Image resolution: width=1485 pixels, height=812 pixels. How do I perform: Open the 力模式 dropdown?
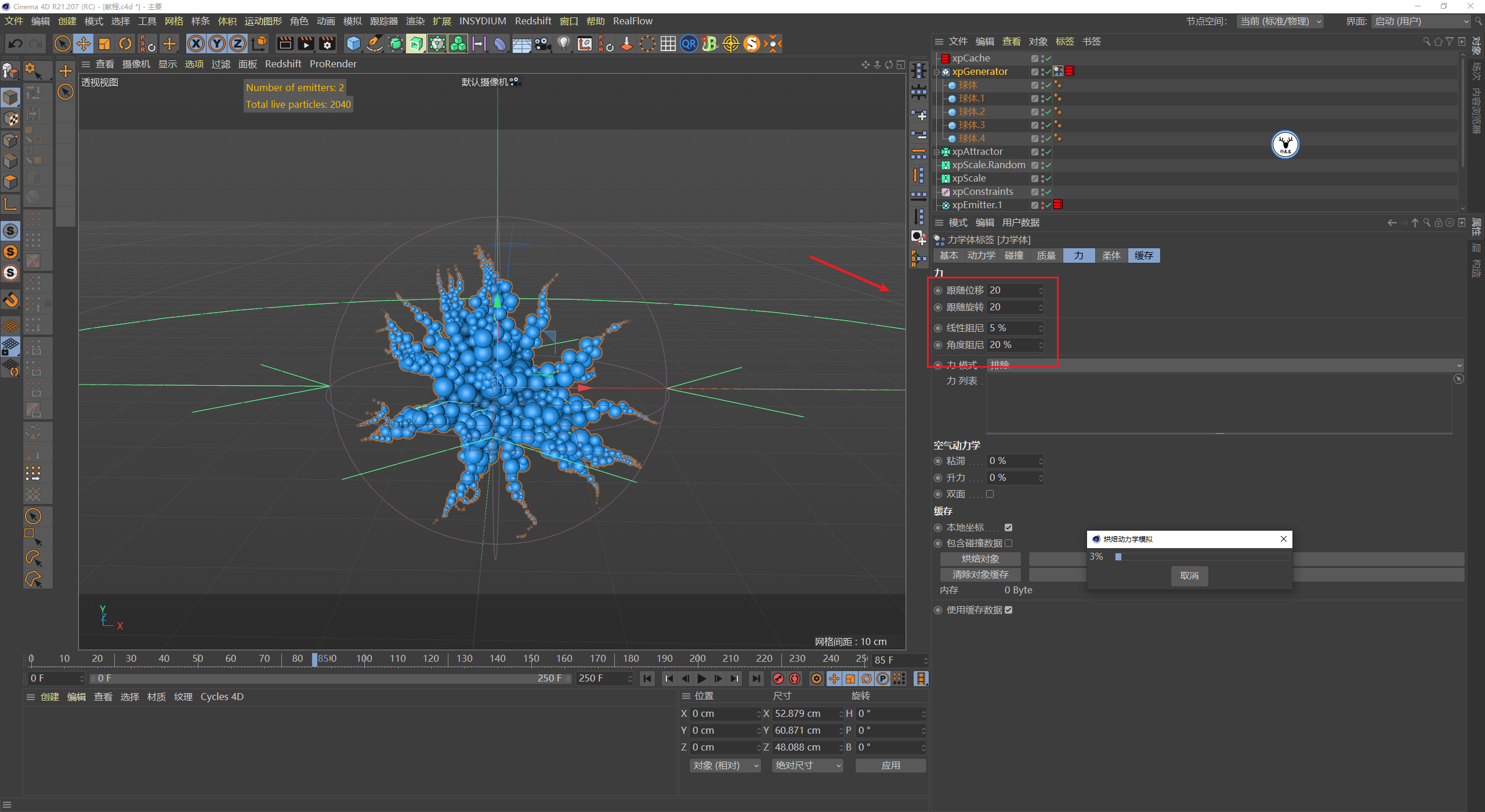[1225, 365]
